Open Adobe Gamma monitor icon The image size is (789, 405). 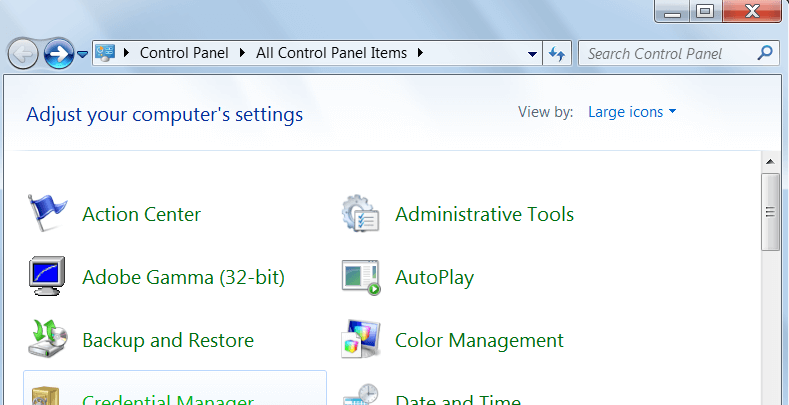[48, 276]
